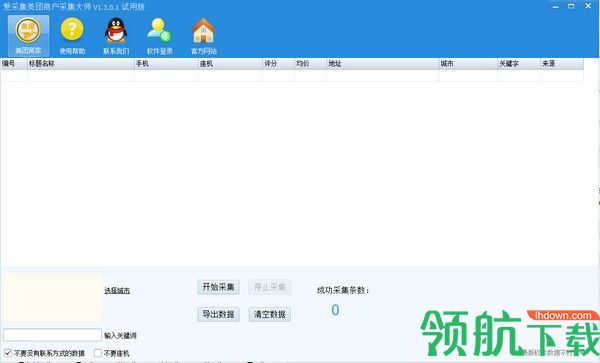Sort by the 地址 column header
Image resolution: width=600 pixels, height=363 pixels.
(383, 64)
